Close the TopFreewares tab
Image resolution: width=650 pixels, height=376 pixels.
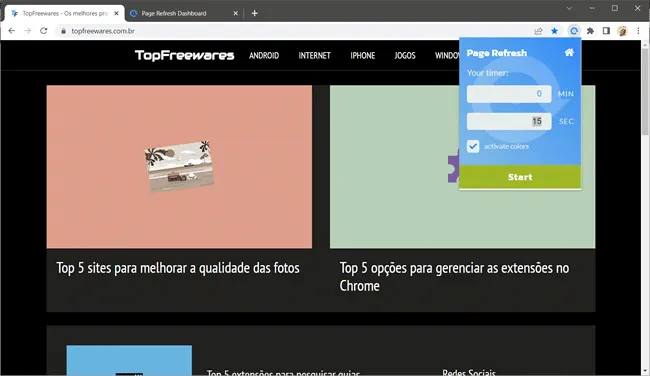coord(116,13)
